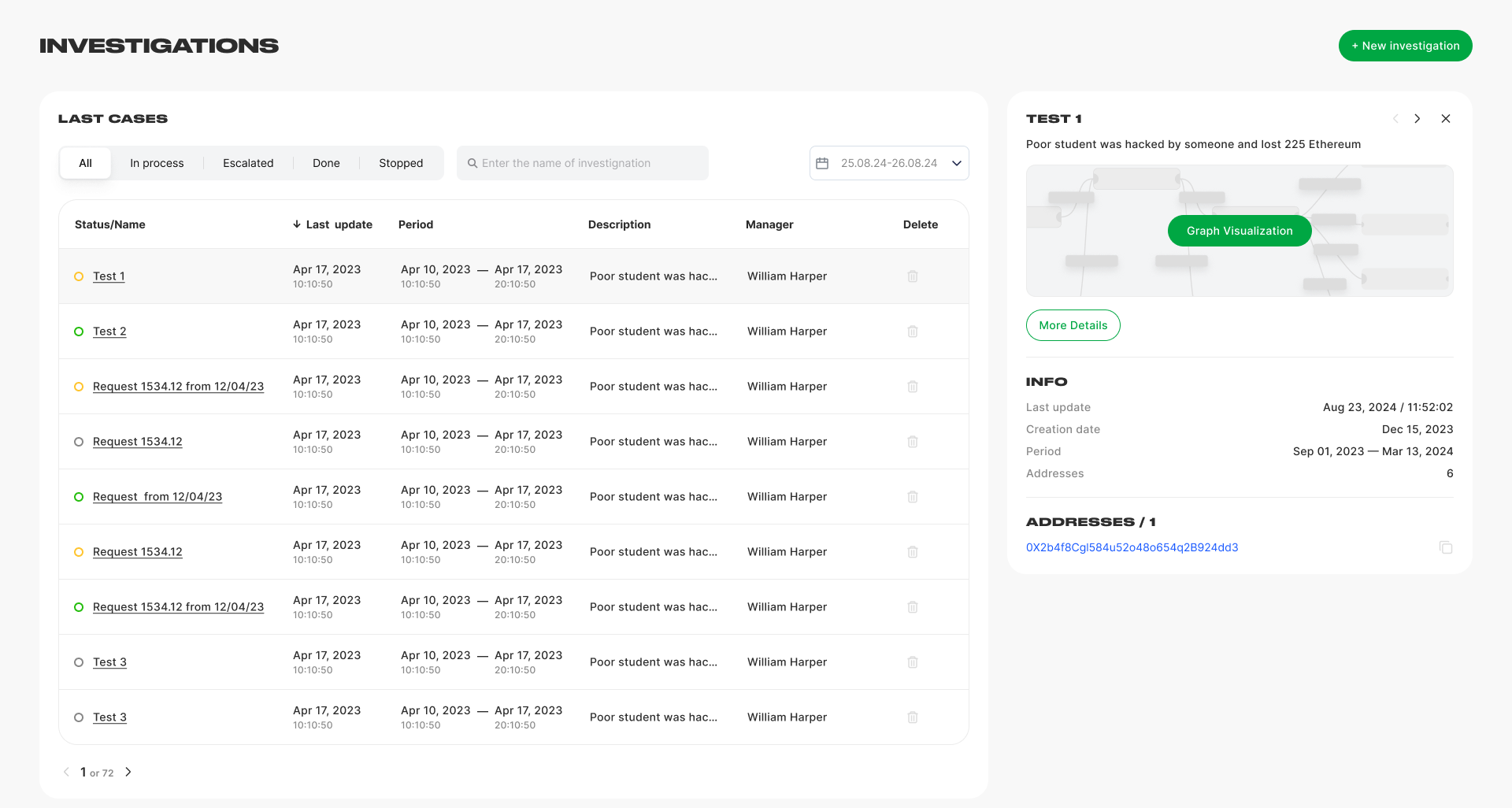Open the Test 2 case link
Viewport: 1512px width, 808px height.
pyautogui.click(x=109, y=332)
